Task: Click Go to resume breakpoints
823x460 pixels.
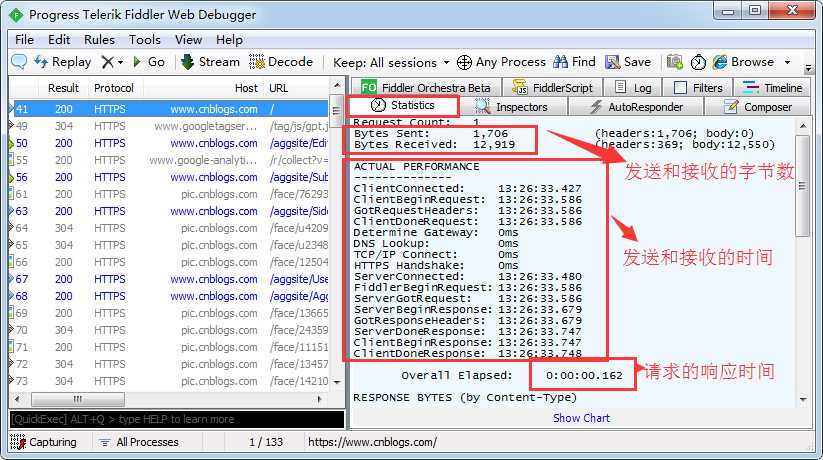Action: 149,62
